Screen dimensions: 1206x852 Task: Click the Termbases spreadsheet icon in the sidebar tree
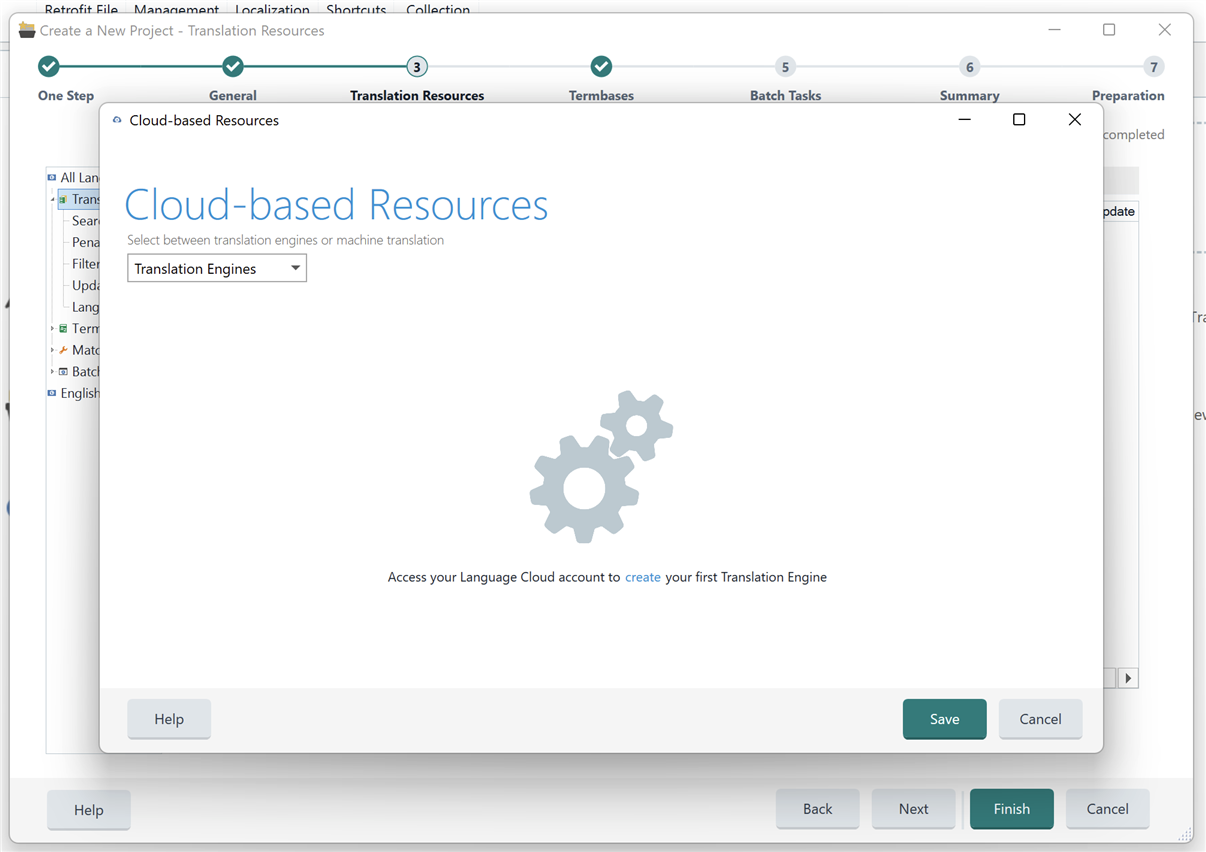(63, 328)
